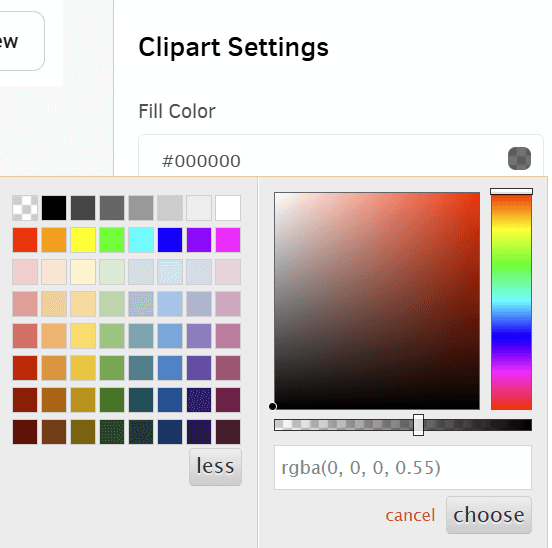Click the rgba color value input
Screen dimensions: 552x548
pos(403,467)
